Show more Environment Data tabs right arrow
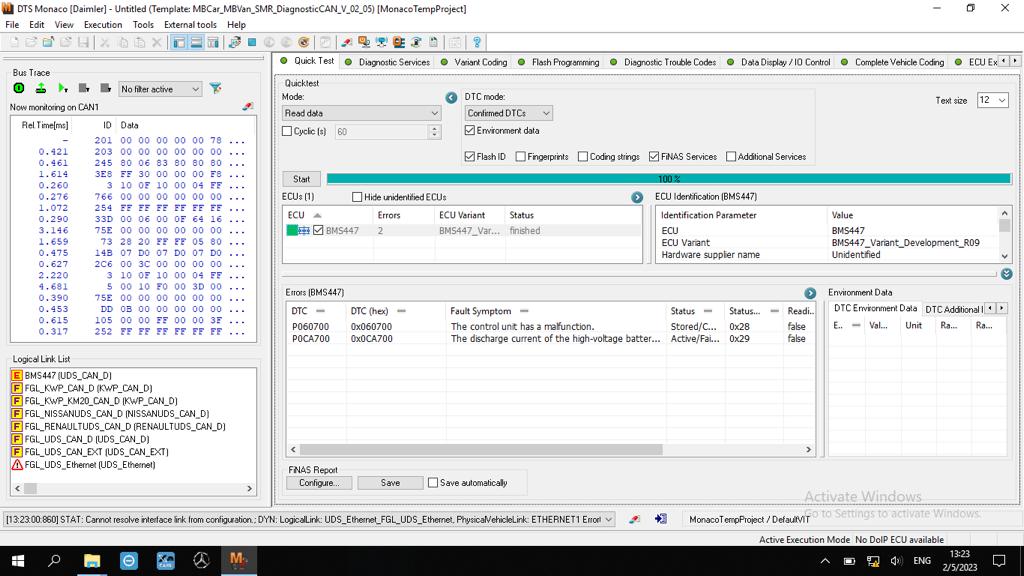 (x=1001, y=308)
